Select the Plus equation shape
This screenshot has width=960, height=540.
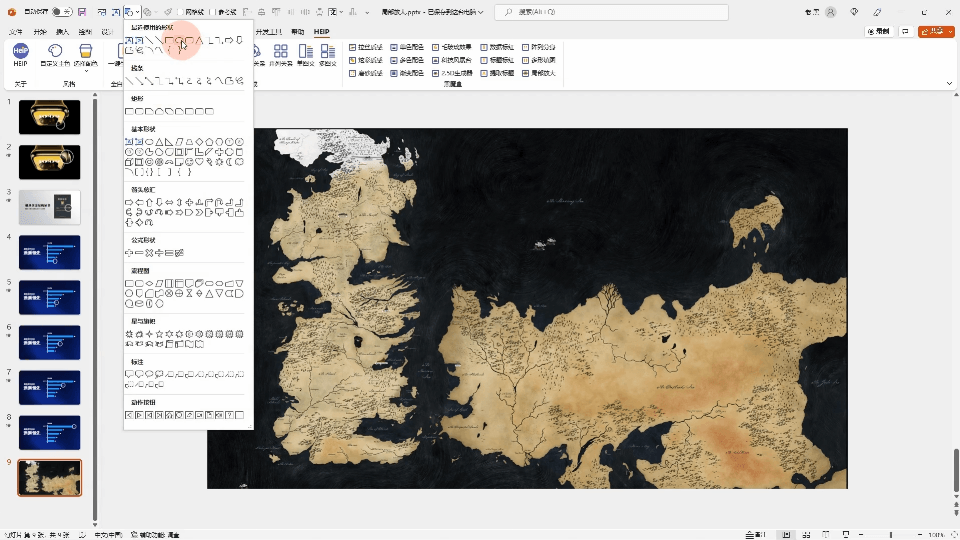tap(129, 252)
